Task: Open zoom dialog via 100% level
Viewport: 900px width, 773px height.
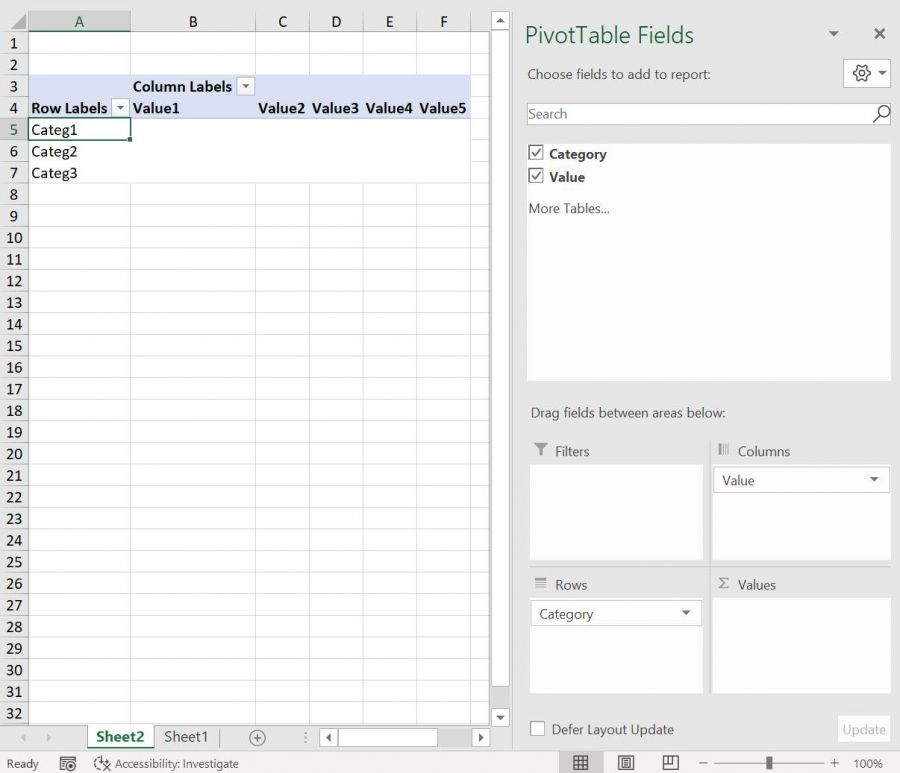Action: tap(867, 763)
